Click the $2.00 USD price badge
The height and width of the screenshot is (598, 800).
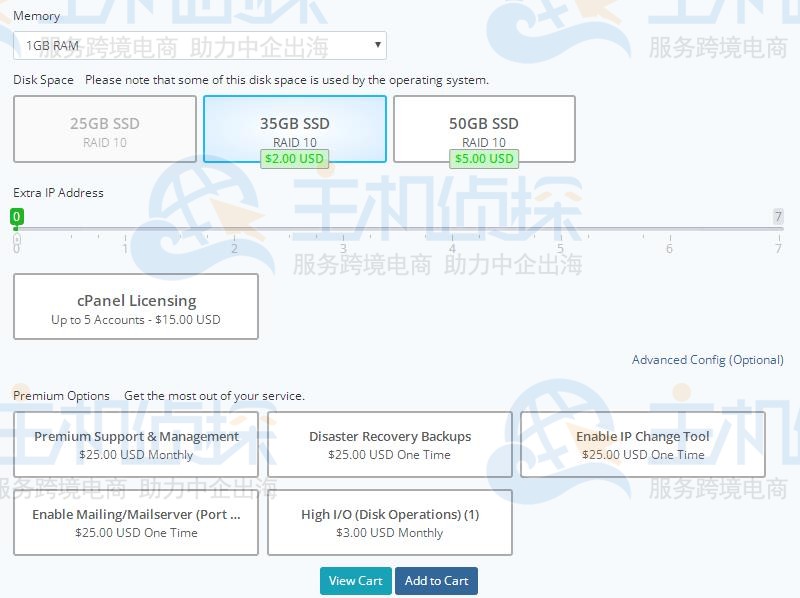(x=294, y=158)
